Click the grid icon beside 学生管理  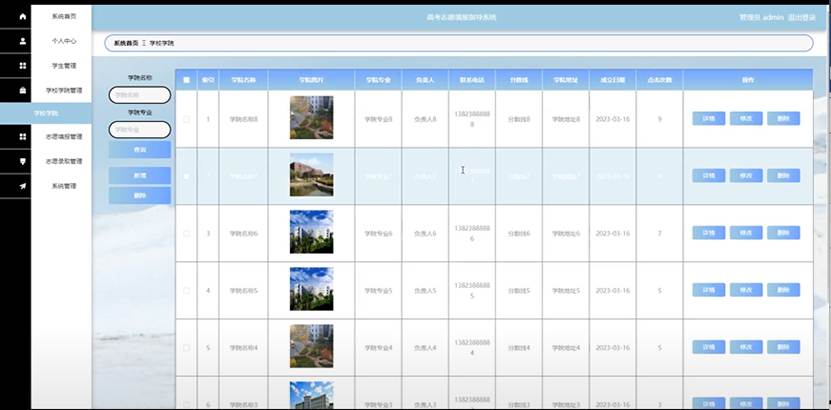pos(22,66)
